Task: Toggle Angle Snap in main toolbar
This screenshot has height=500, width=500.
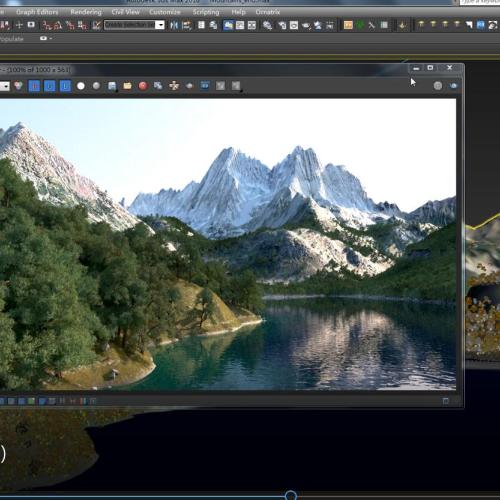Action: pos(58,25)
